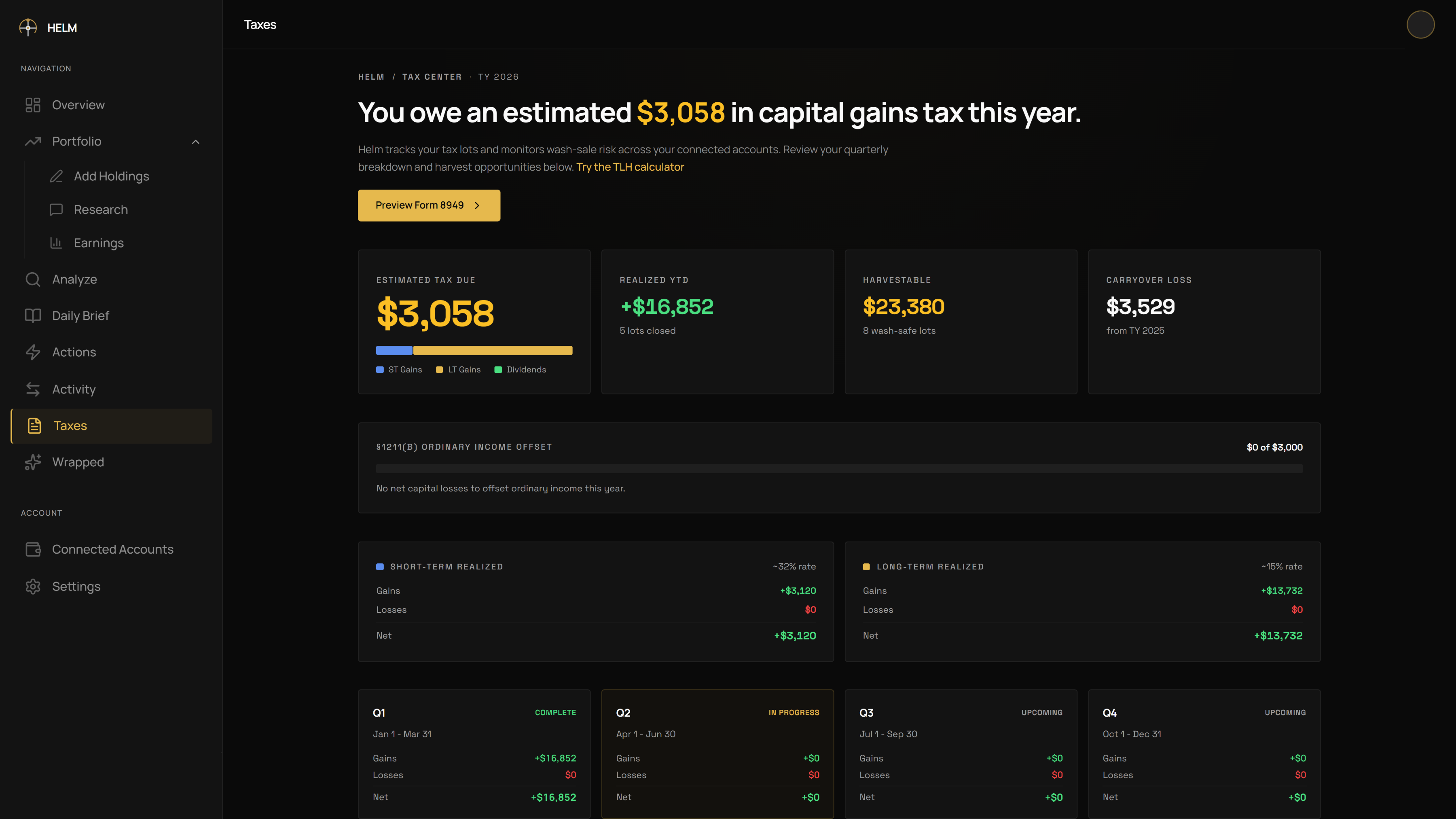Click the Connected Accounts wallet icon

tap(33, 549)
